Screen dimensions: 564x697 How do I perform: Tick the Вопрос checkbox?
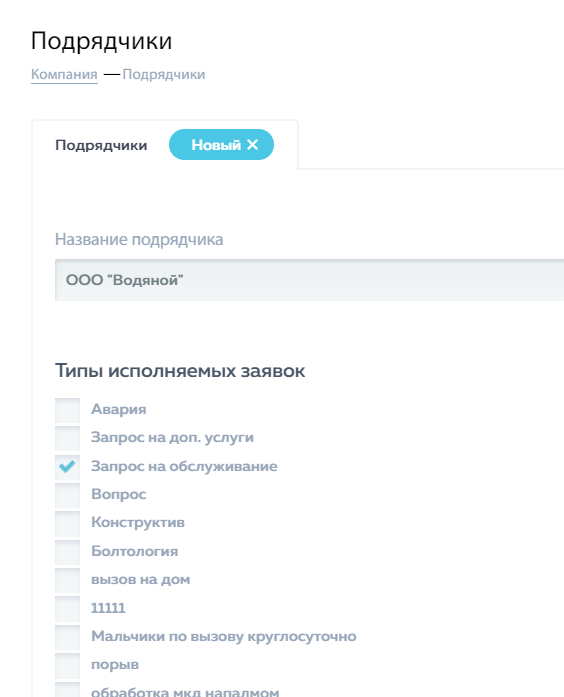(68, 495)
